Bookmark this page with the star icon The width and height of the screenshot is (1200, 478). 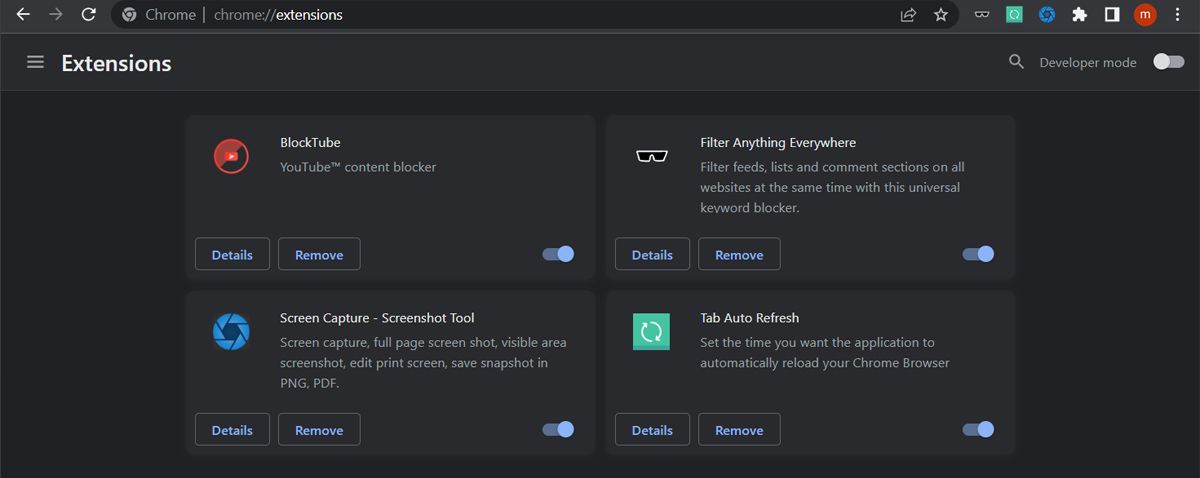[x=940, y=15]
